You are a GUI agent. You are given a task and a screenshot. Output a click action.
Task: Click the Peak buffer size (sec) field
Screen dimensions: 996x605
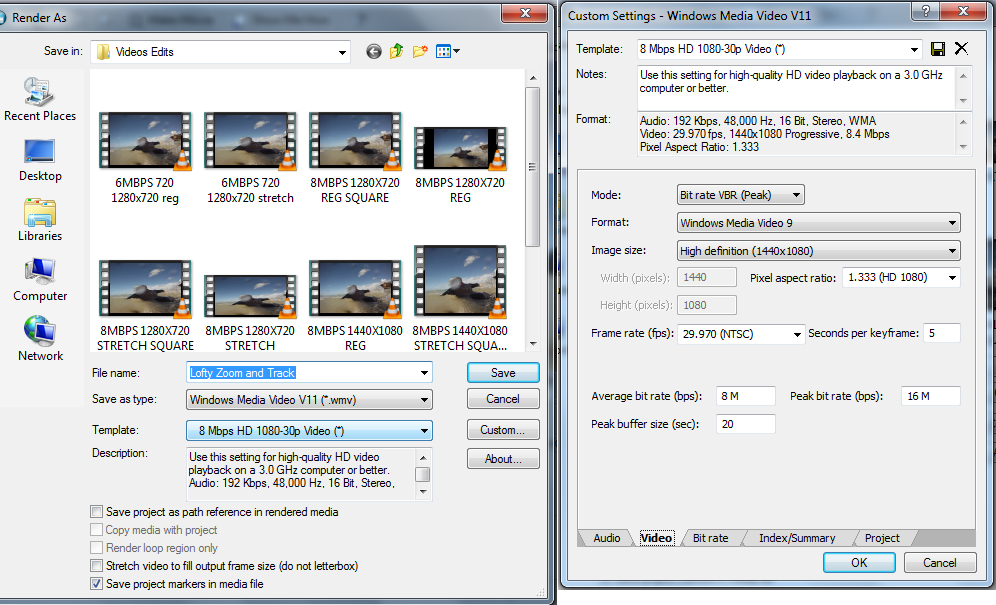(x=746, y=424)
